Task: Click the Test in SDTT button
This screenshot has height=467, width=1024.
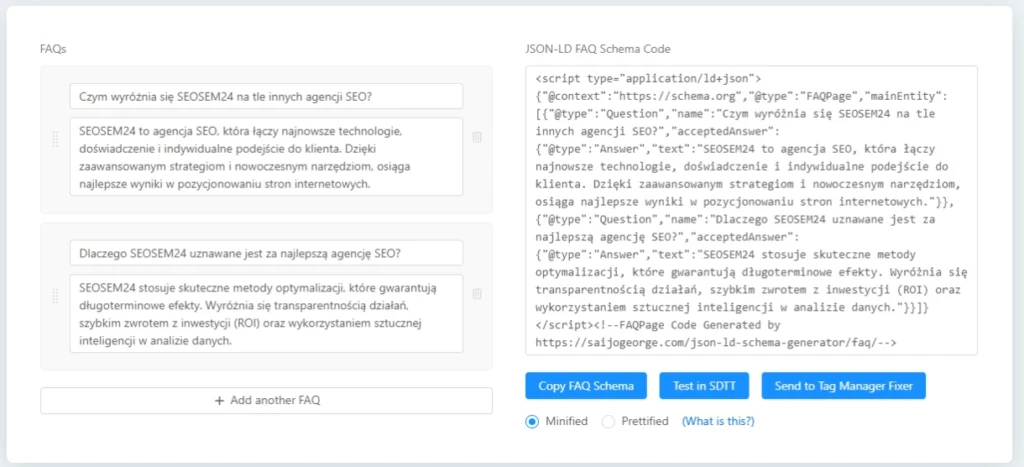Action: (704, 386)
